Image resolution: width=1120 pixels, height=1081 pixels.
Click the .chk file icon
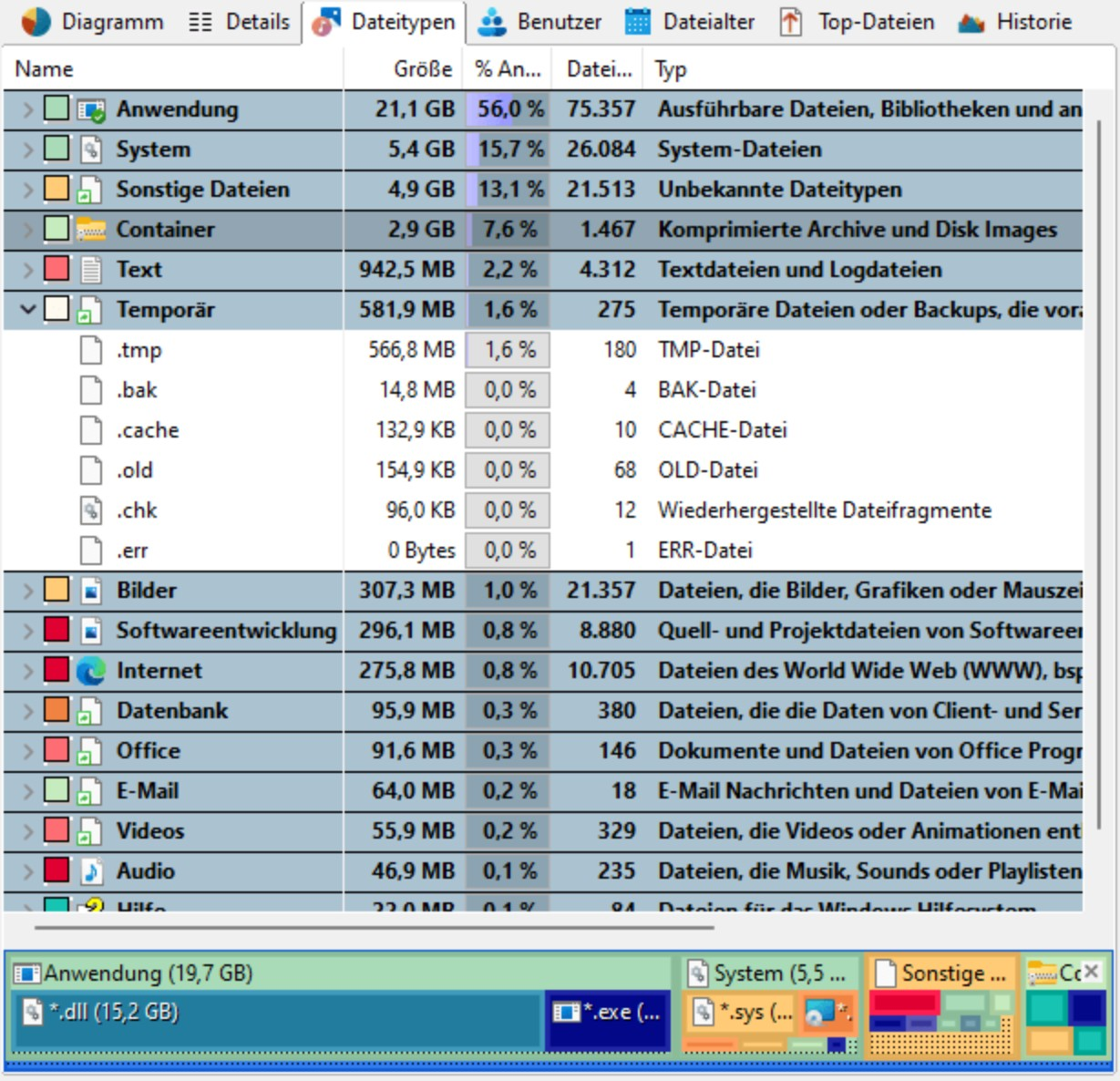click(x=91, y=510)
